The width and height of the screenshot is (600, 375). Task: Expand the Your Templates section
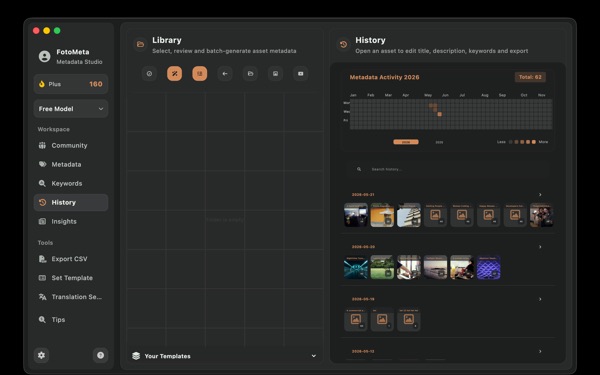tap(313, 356)
